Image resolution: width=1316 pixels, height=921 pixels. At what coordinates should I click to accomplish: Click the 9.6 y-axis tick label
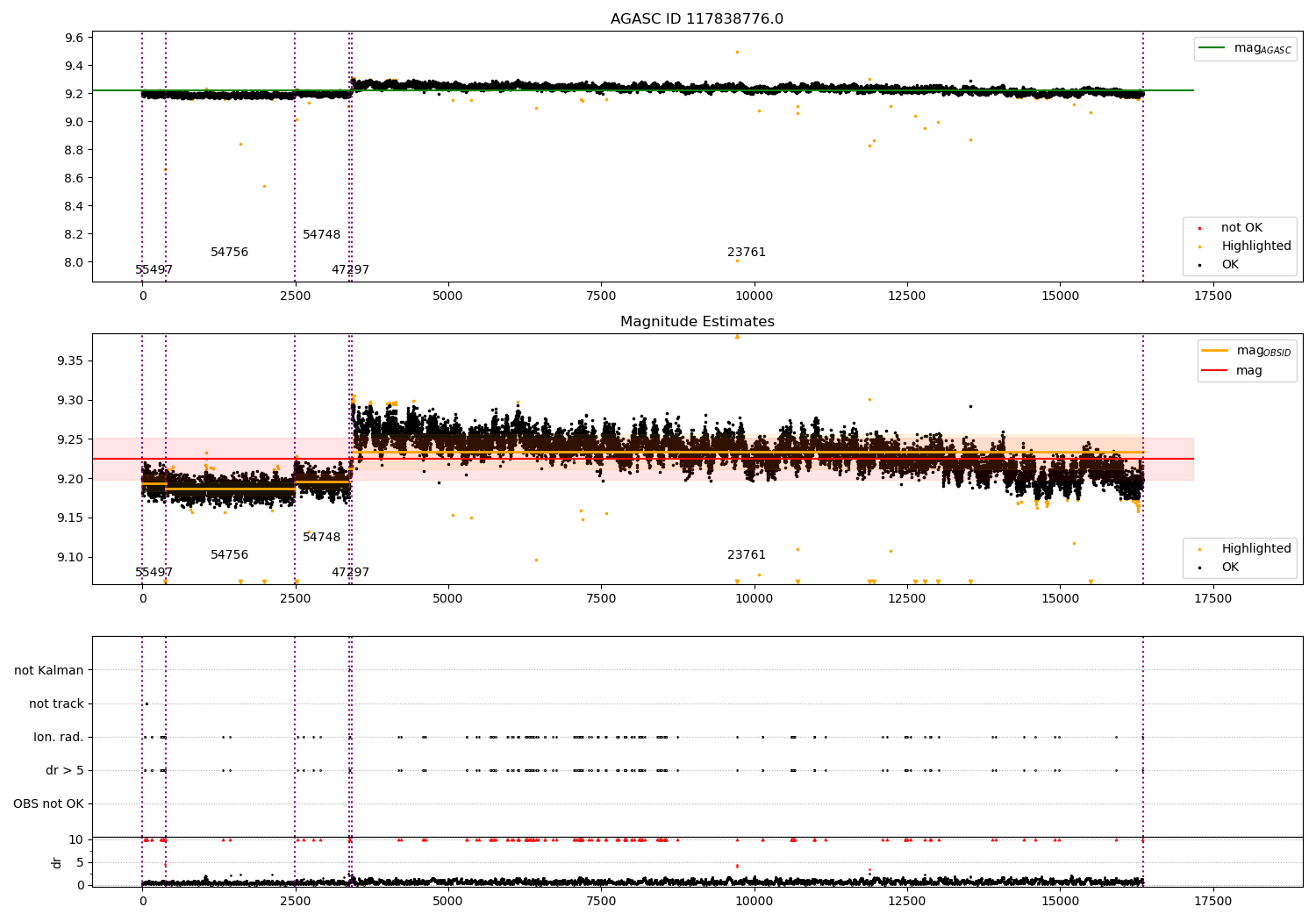(74, 38)
